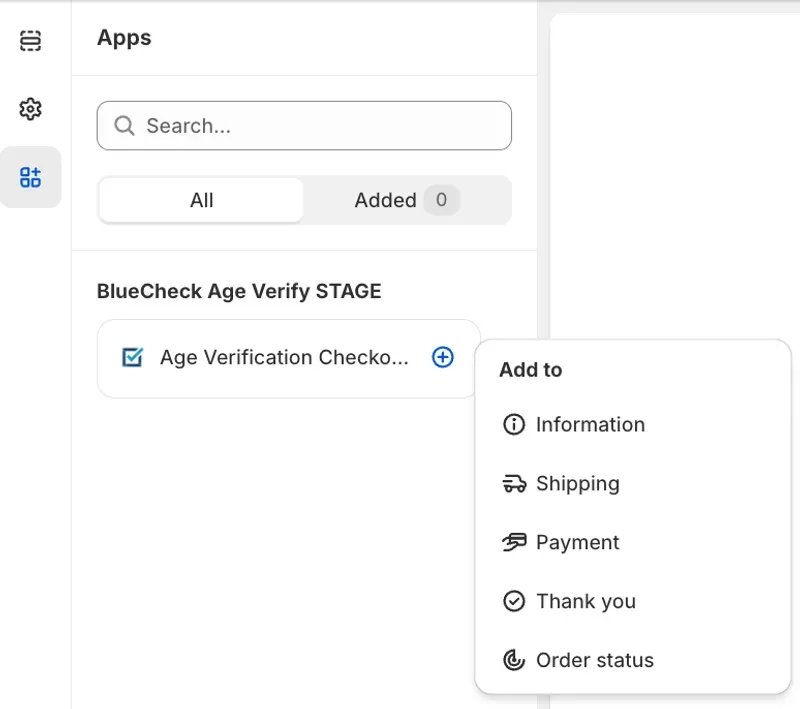Image resolution: width=800 pixels, height=709 pixels.
Task: Add block to the Order status page
Action: pyautogui.click(x=633, y=660)
